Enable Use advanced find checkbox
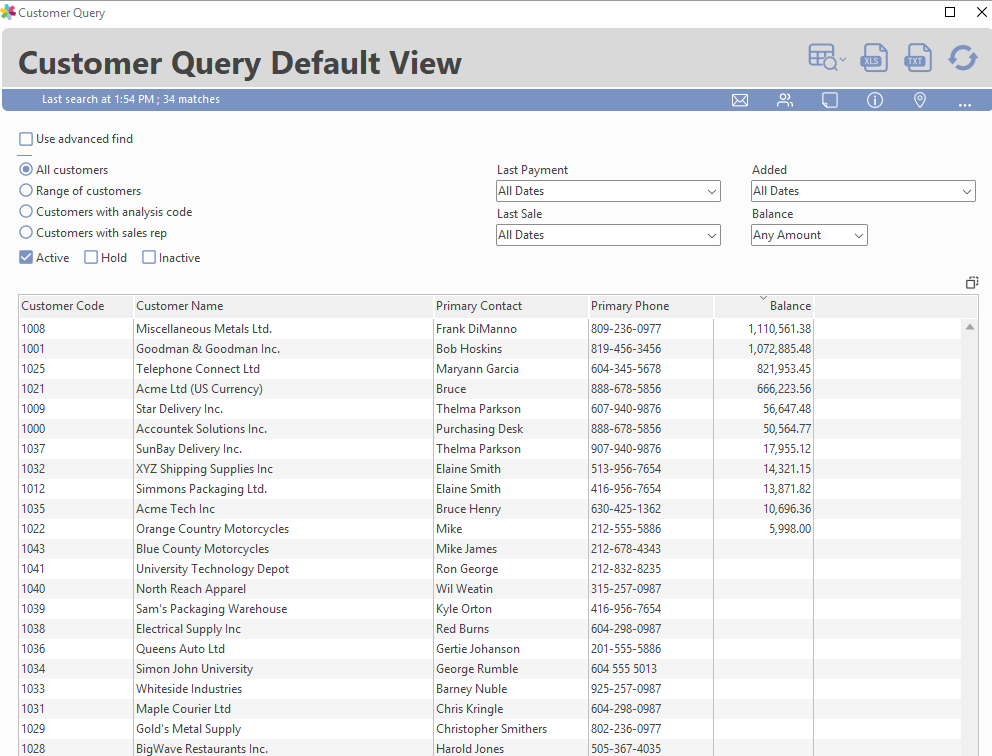The width and height of the screenshot is (992, 756). coord(26,139)
